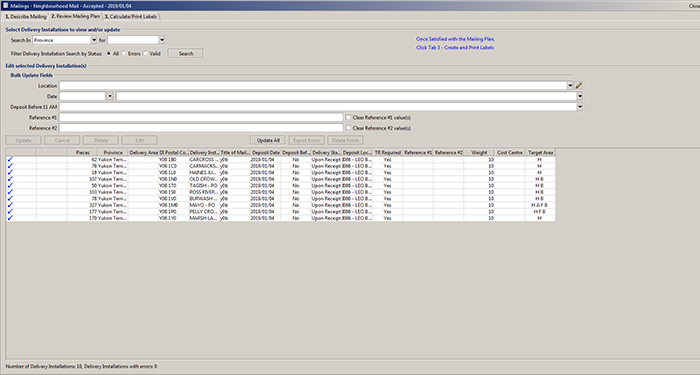700x375 pixels.
Task: Click the checkmark icon in OLD CROW row
Action: coord(10,179)
